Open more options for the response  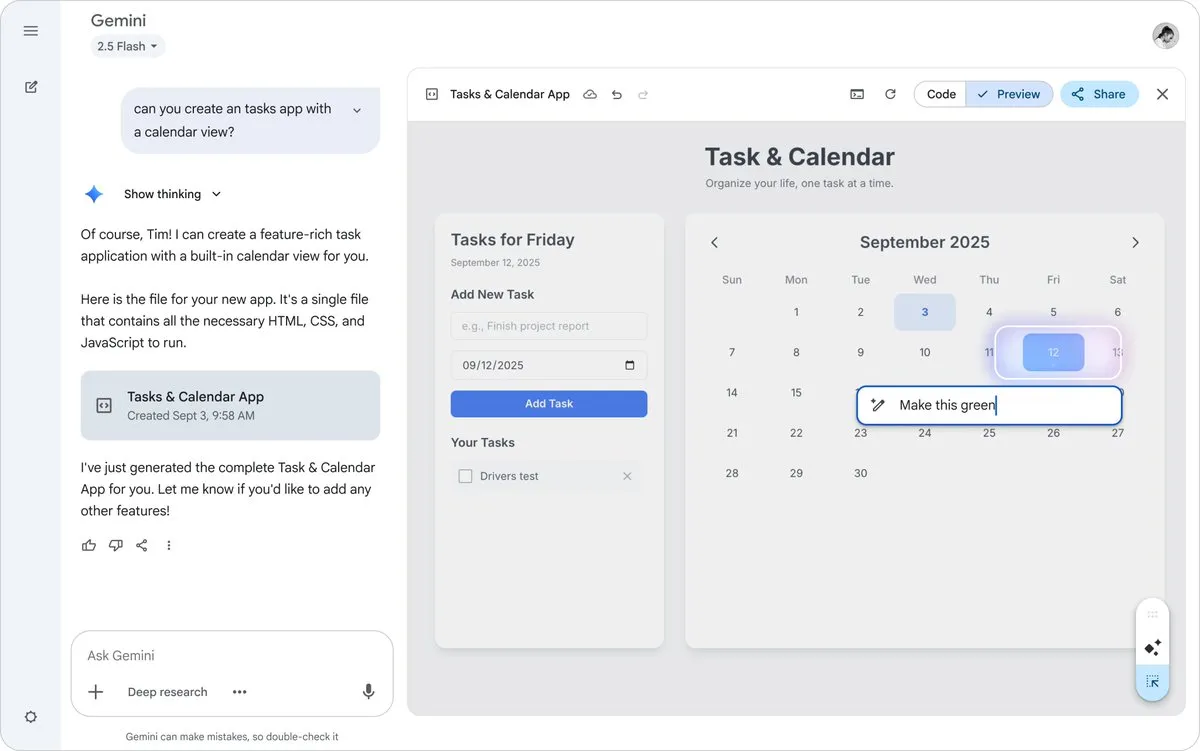169,545
